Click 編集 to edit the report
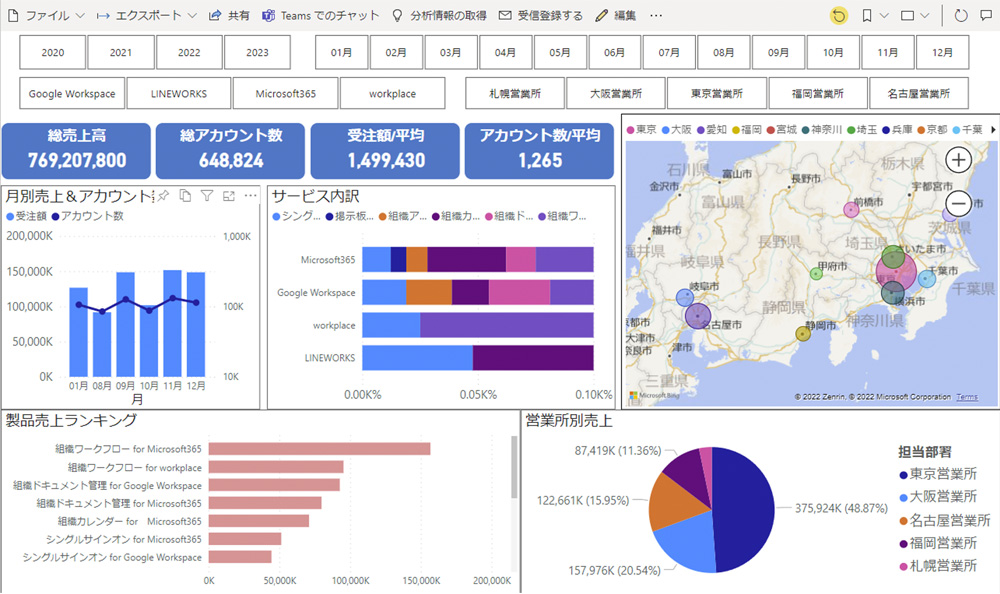 pos(615,15)
